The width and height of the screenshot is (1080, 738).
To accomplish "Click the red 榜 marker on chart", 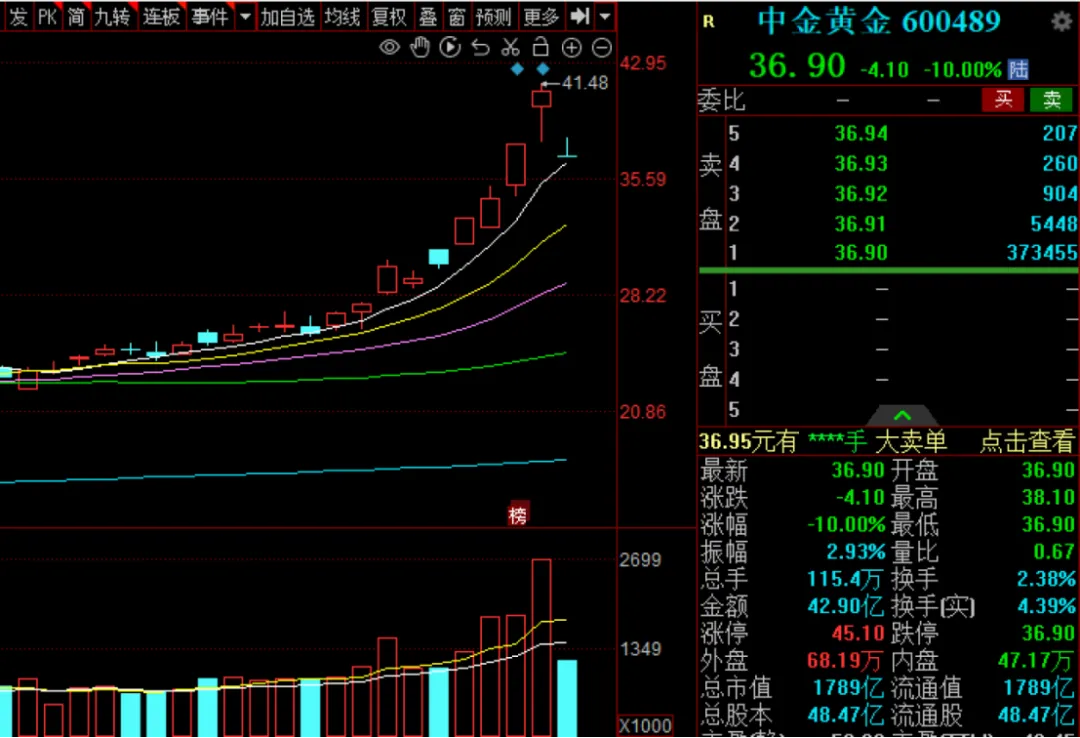I will point(518,516).
